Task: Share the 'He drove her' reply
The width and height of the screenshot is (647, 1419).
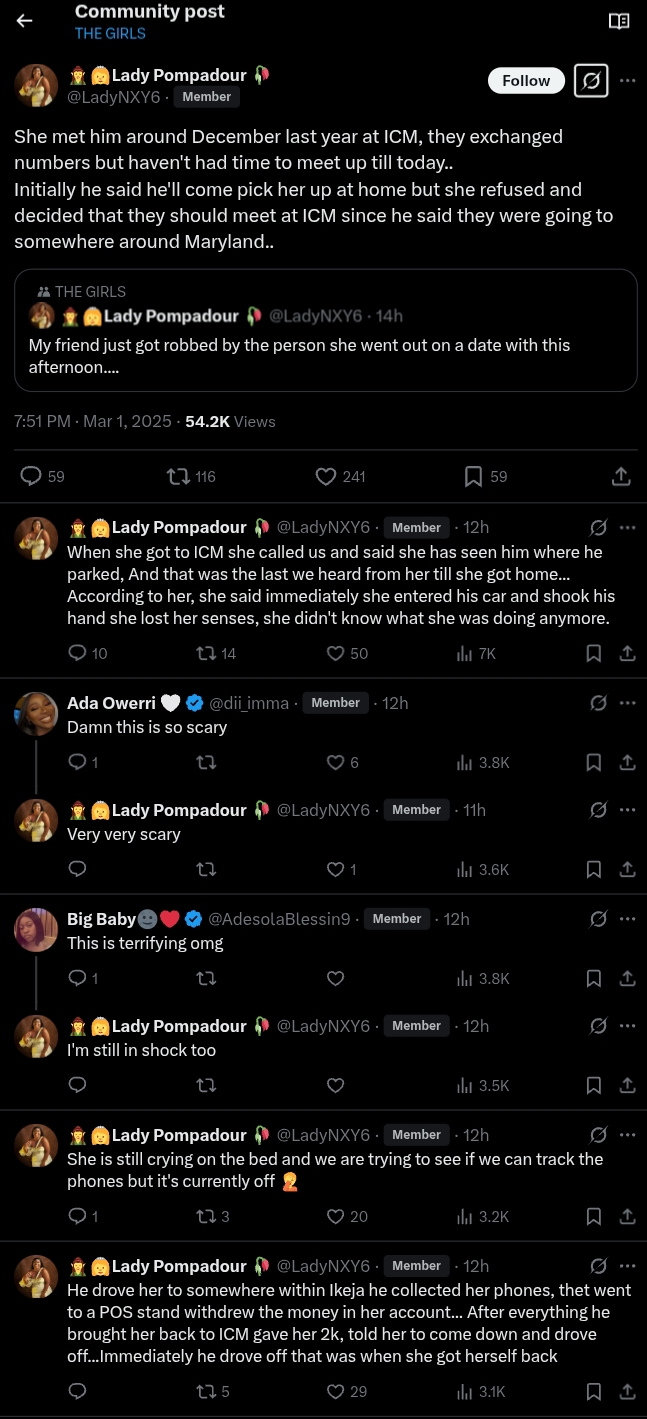Action: click(627, 1391)
